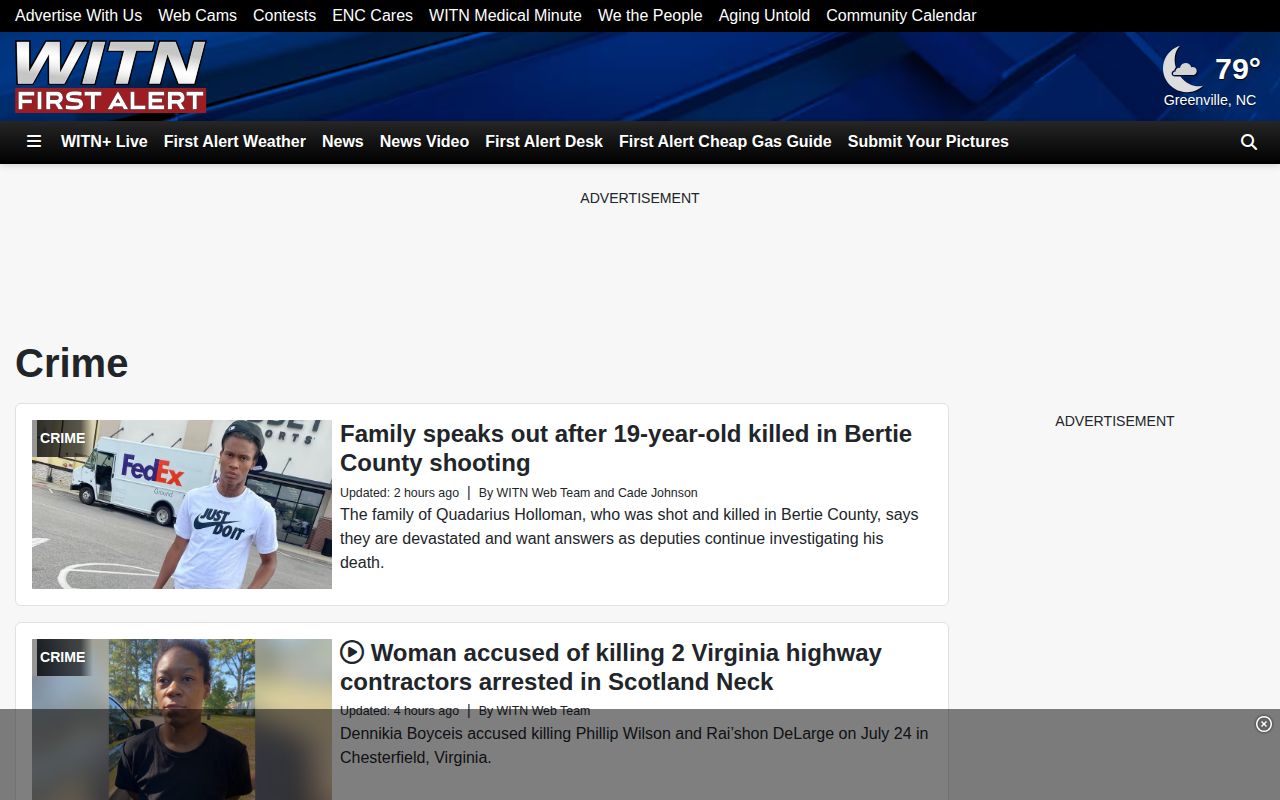Open Bertie County shooting headline

coord(626,448)
